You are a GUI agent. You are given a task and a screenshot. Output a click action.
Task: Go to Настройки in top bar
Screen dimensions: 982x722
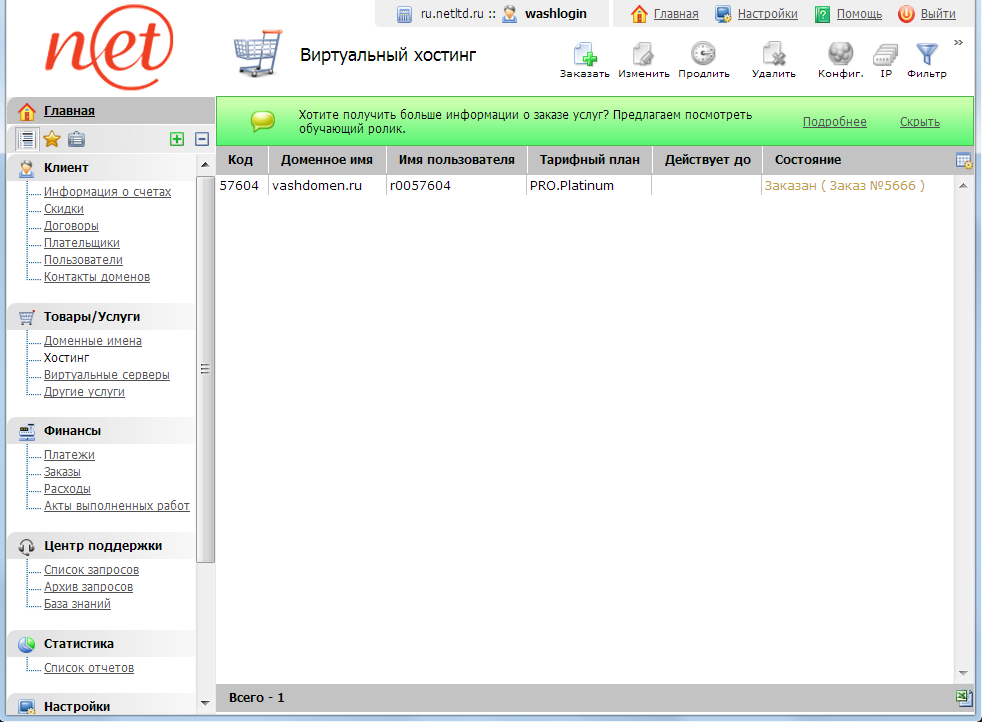[x=767, y=14]
